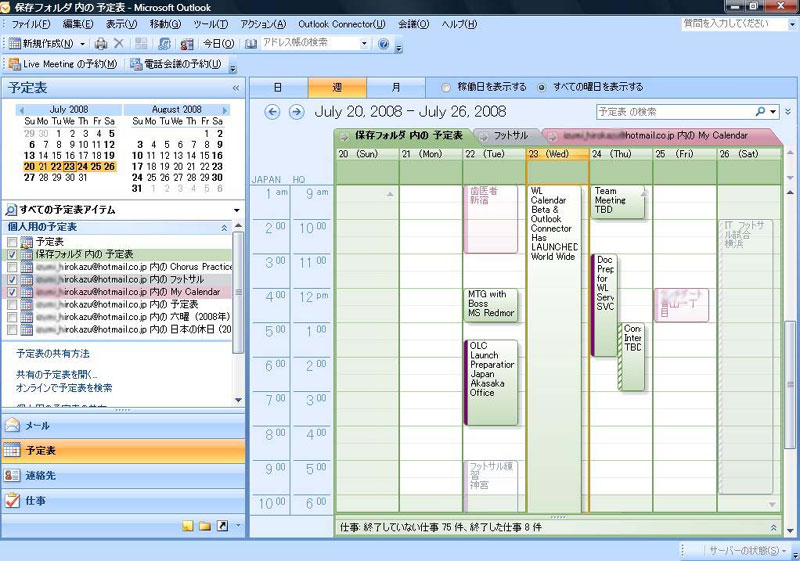Click in 予定表の検索 search field

675,111
